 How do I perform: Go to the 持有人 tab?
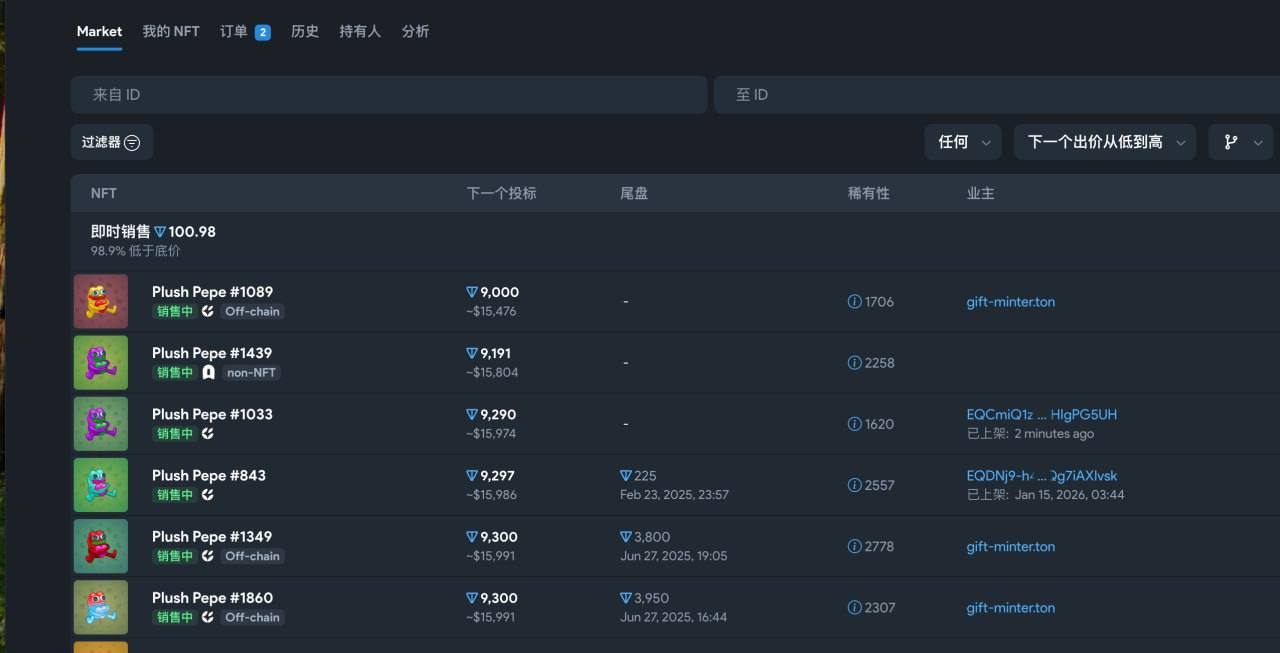coord(360,31)
